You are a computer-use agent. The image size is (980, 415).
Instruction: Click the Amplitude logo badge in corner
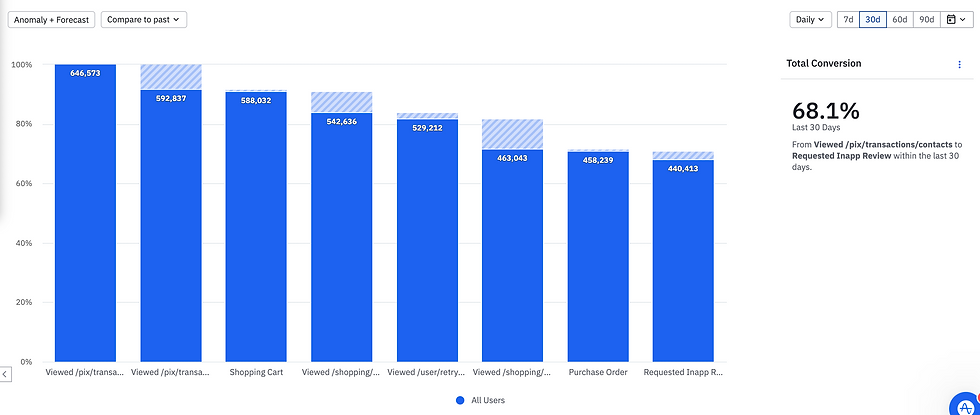point(963,402)
